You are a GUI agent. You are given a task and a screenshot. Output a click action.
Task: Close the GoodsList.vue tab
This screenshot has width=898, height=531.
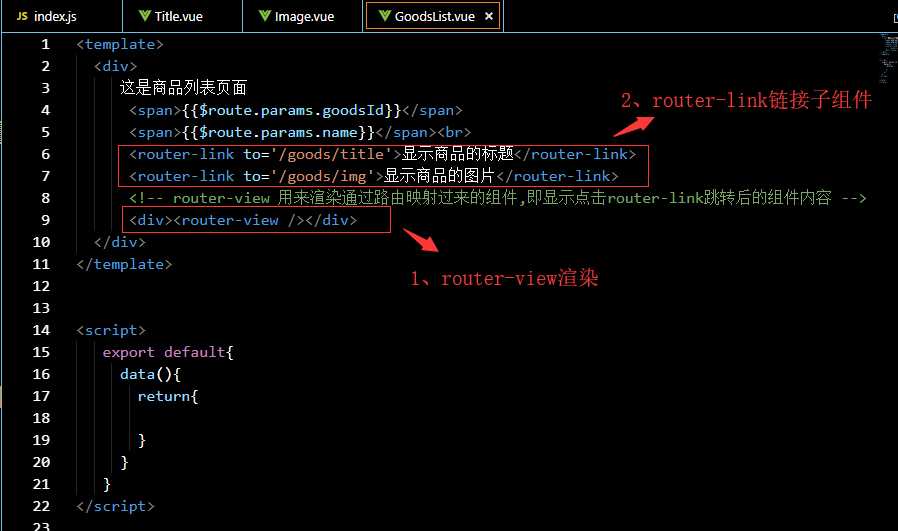coord(489,16)
